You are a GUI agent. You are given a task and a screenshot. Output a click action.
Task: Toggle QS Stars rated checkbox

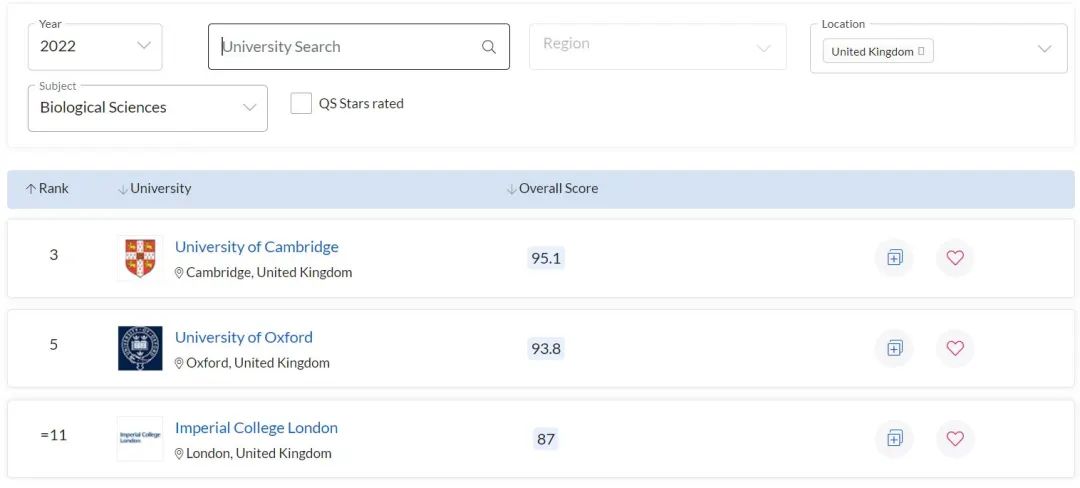click(x=301, y=103)
